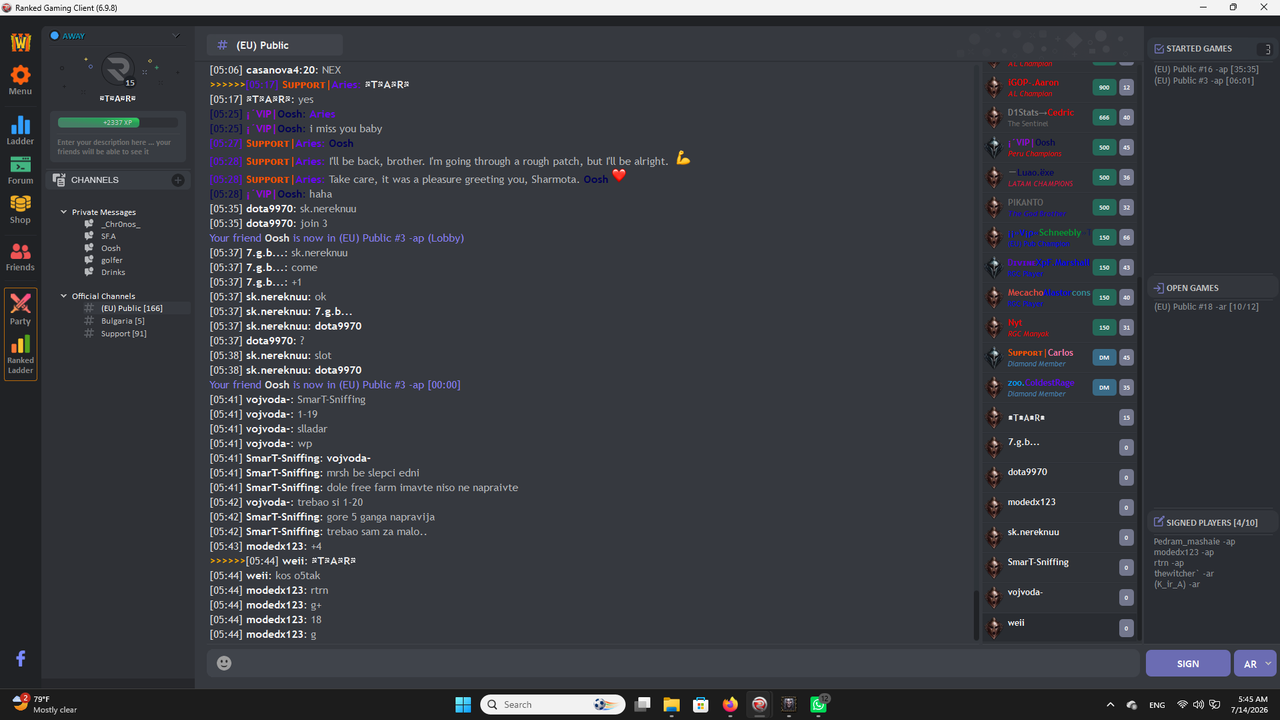Click the profile avatar with level 15
The width and height of the screenshot is (1280, 720).
(x=117, y=70)
